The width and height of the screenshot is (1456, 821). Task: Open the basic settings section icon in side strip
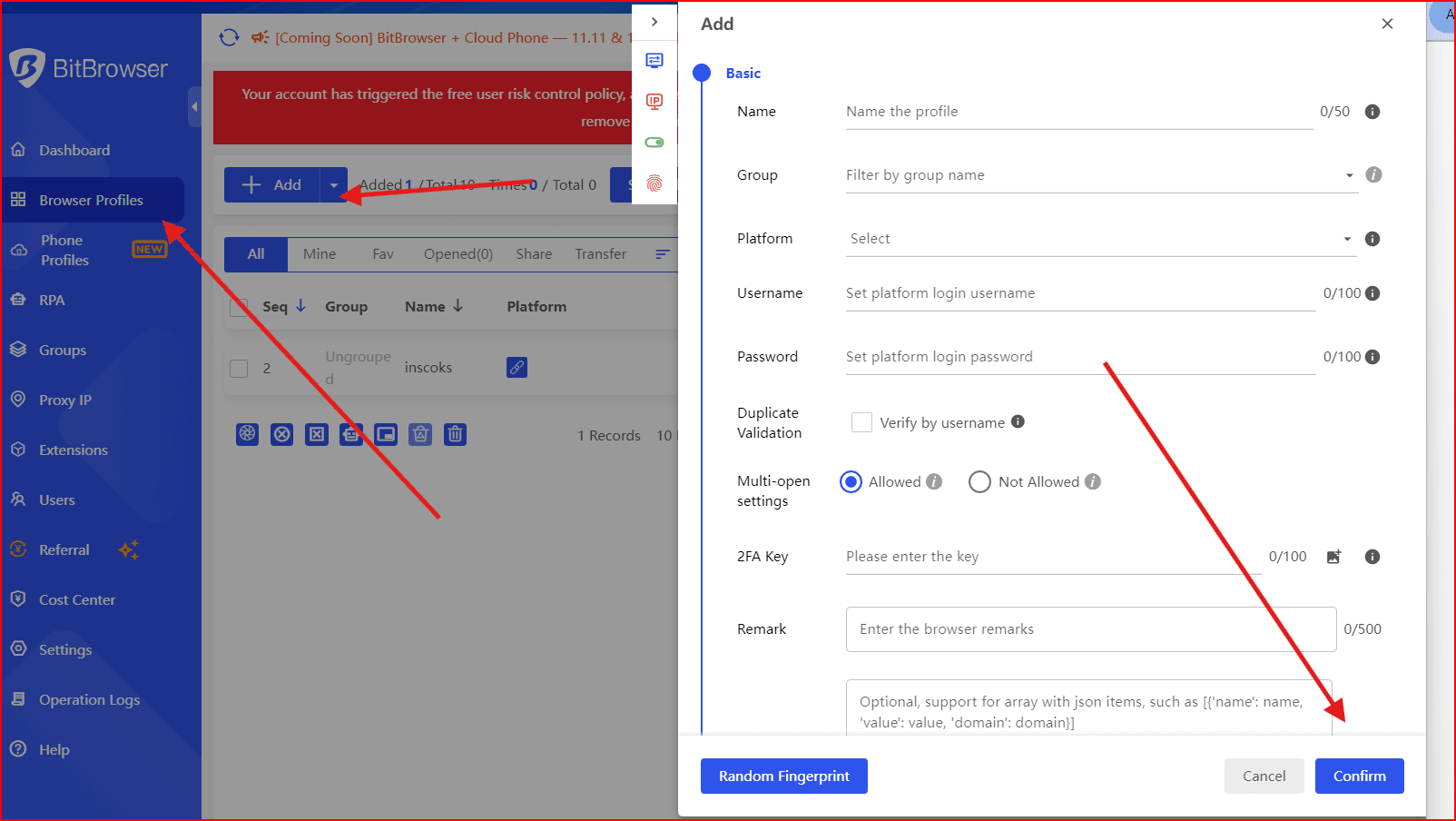654,61
